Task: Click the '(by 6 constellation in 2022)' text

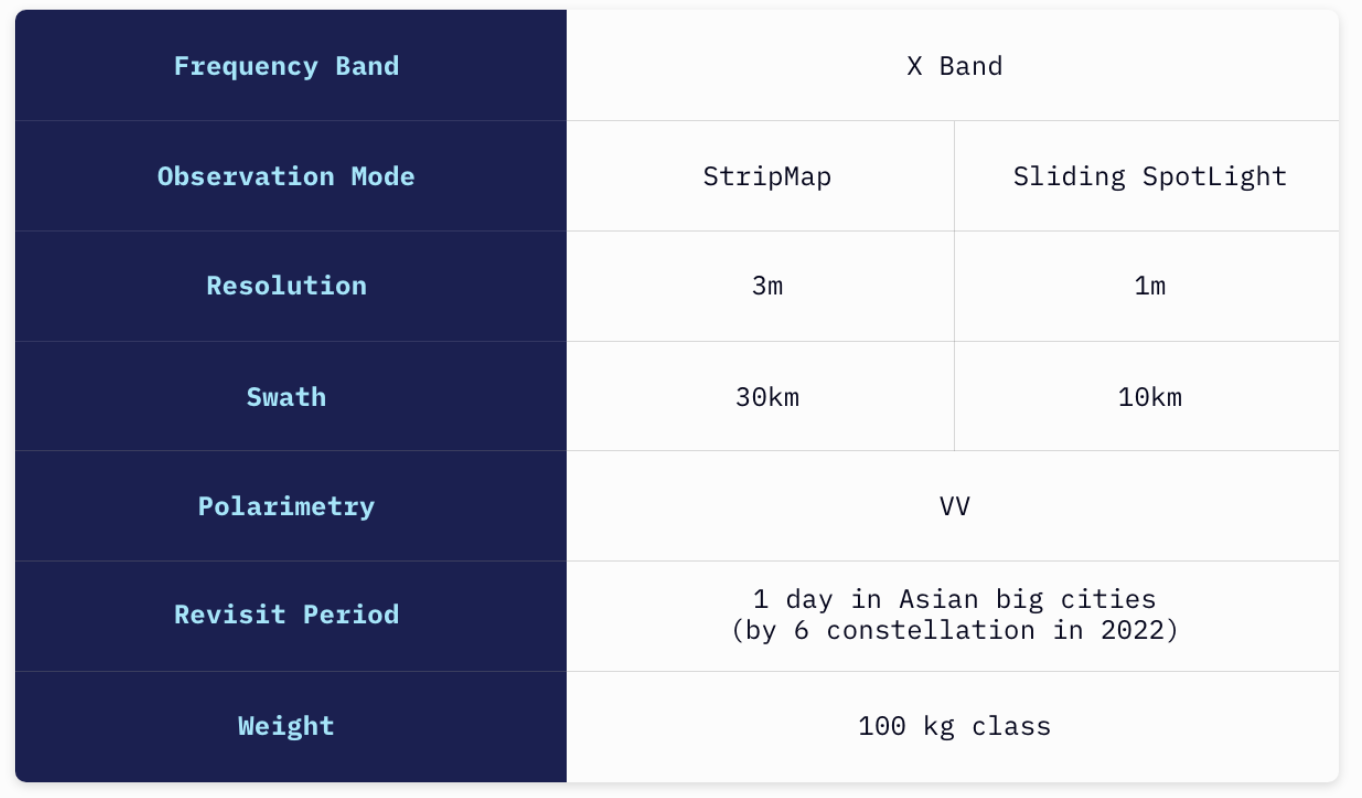Action: (x=955, y=630)
